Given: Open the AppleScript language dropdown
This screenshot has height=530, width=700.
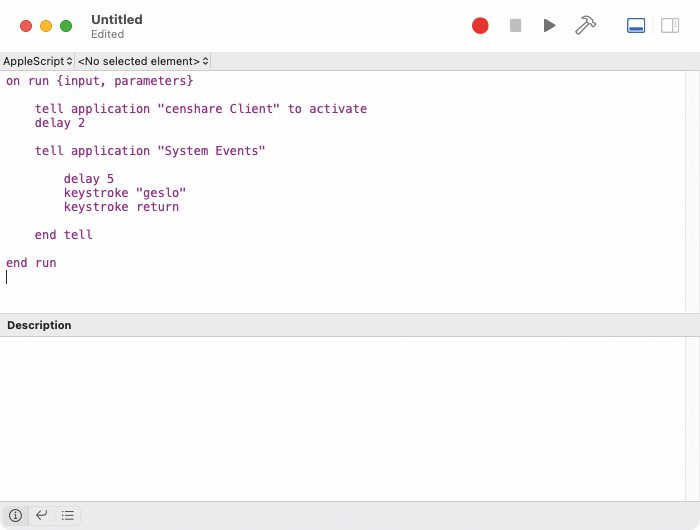Looking at the screenshot, I should (x=38, y=61).
